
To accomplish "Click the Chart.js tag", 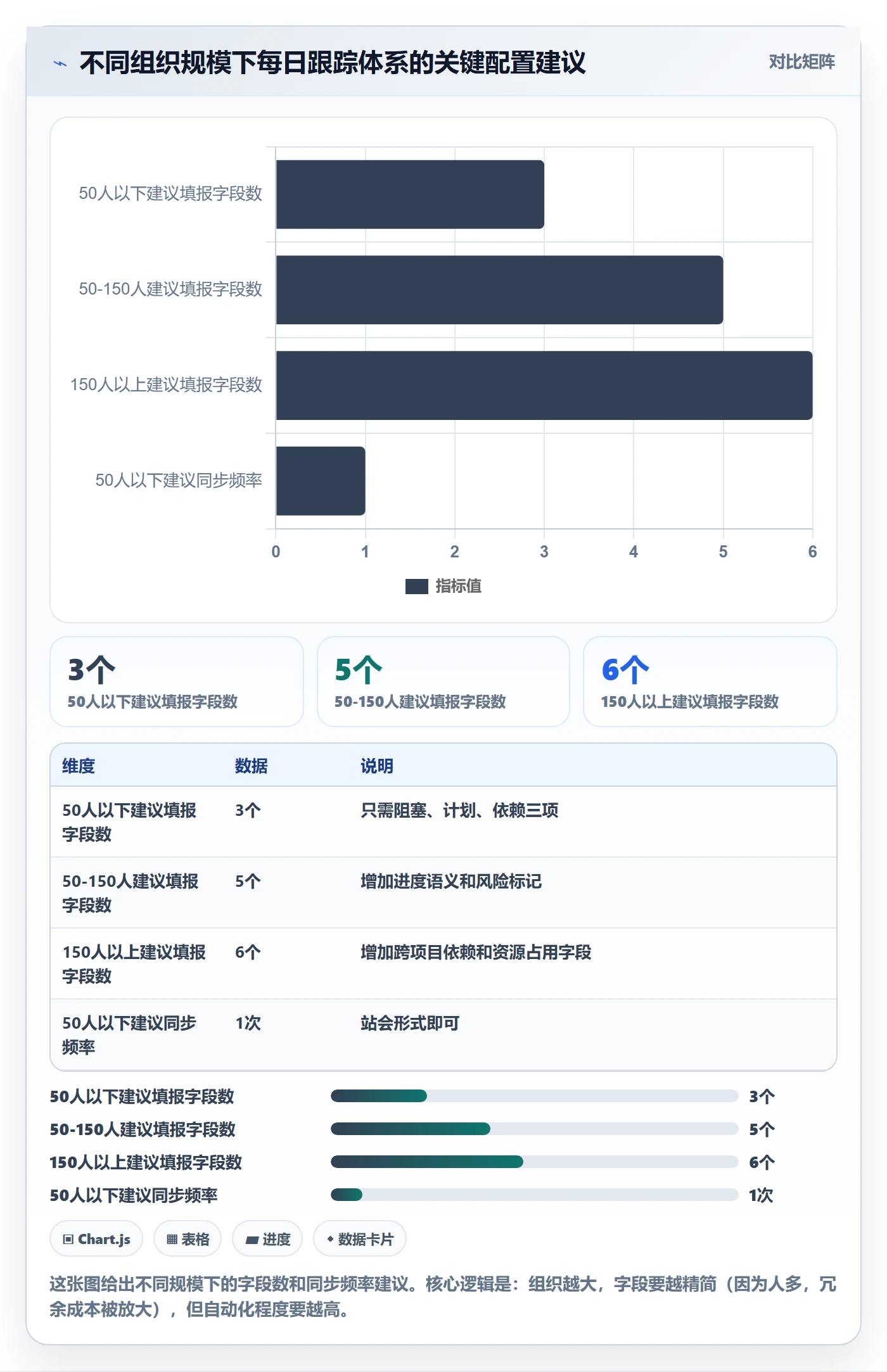I will pyautogui.click(x=96, y=1239).
